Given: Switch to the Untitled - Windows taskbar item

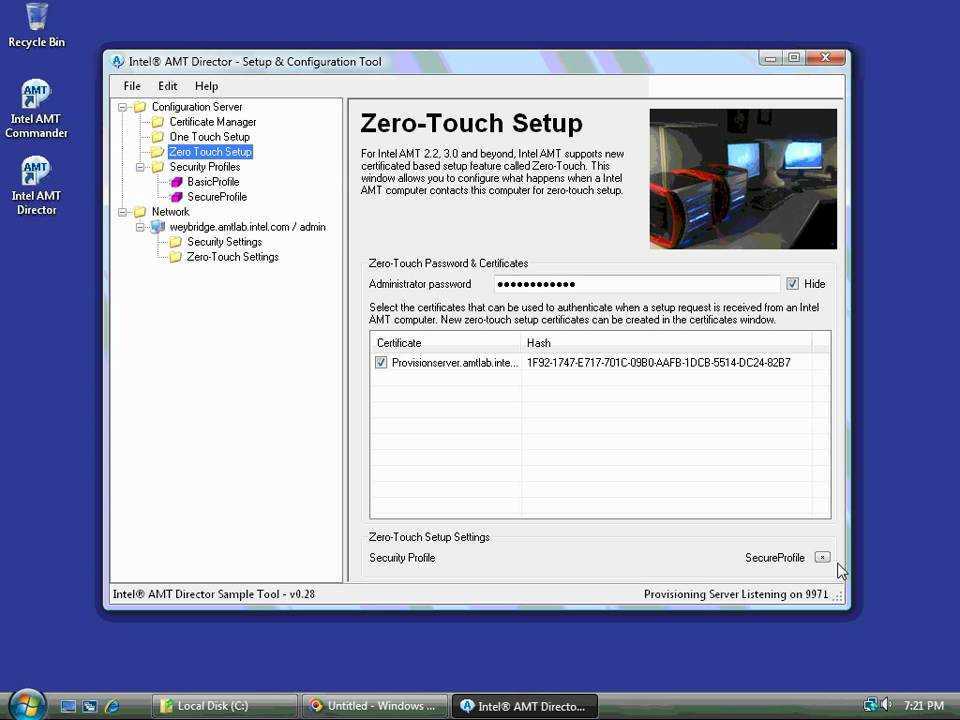Looking at the screenshot, I should [x=375, y=706].
